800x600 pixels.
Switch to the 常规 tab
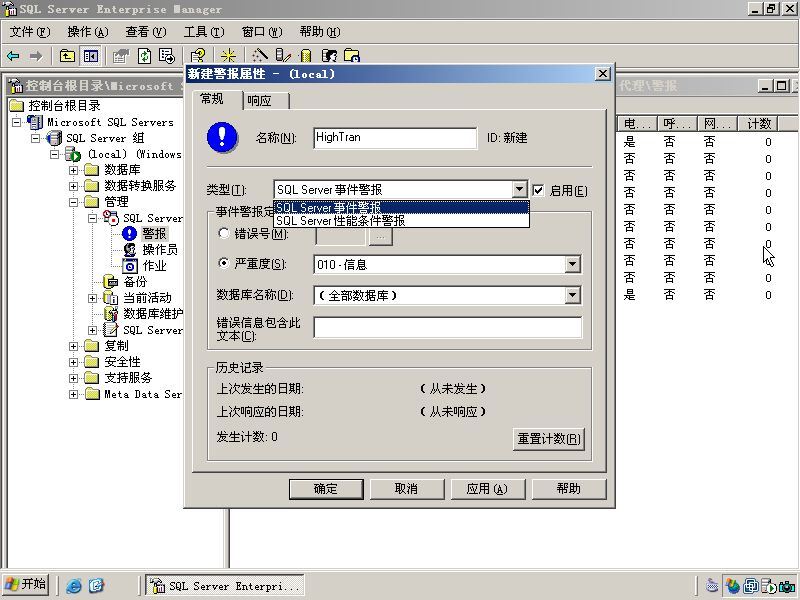217,99
